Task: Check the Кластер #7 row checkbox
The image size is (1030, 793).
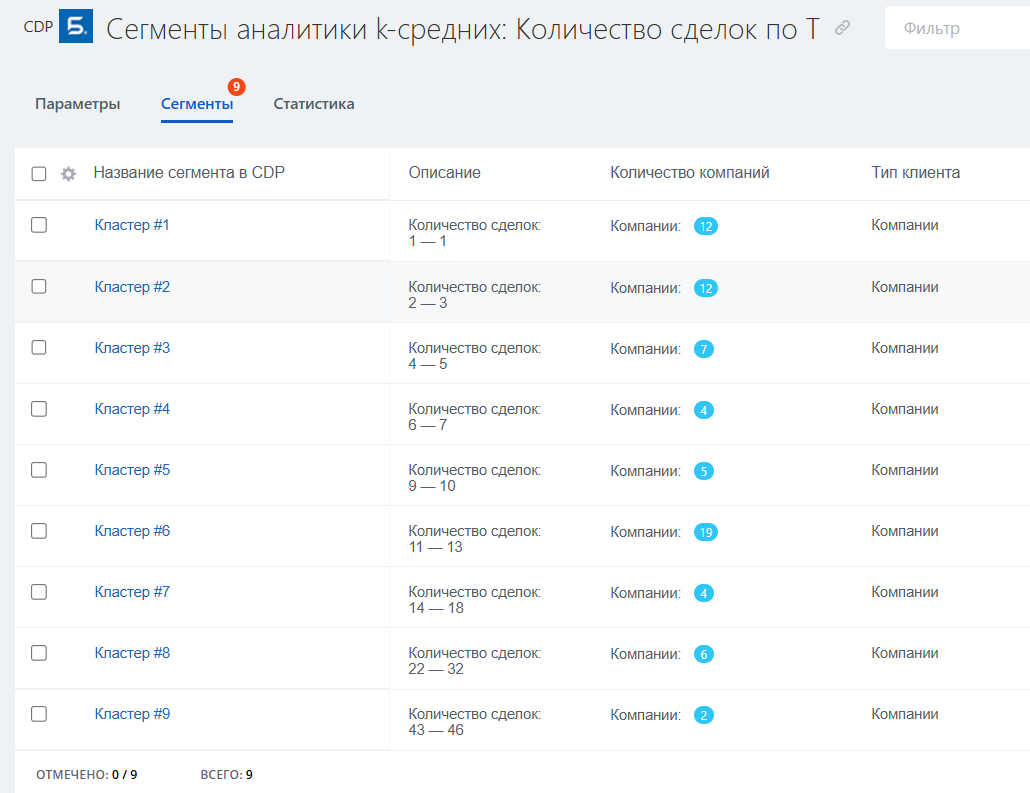Action: [x=39, y=592]
